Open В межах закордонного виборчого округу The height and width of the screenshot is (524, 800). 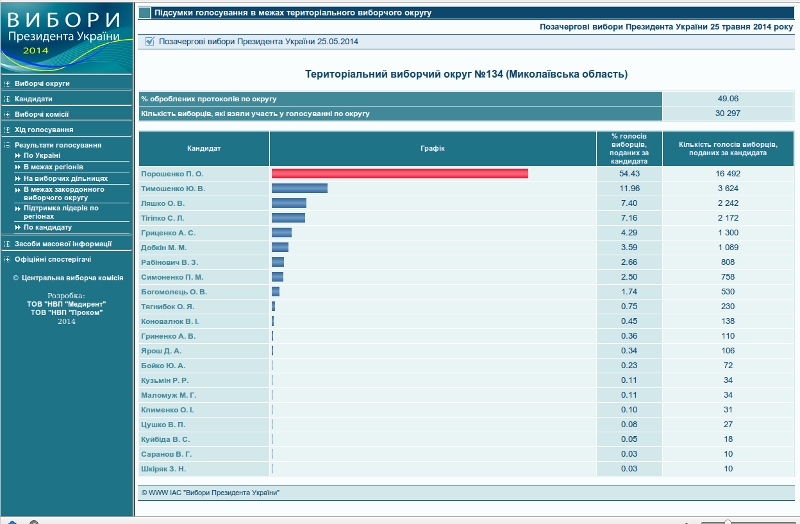point(64,193)
